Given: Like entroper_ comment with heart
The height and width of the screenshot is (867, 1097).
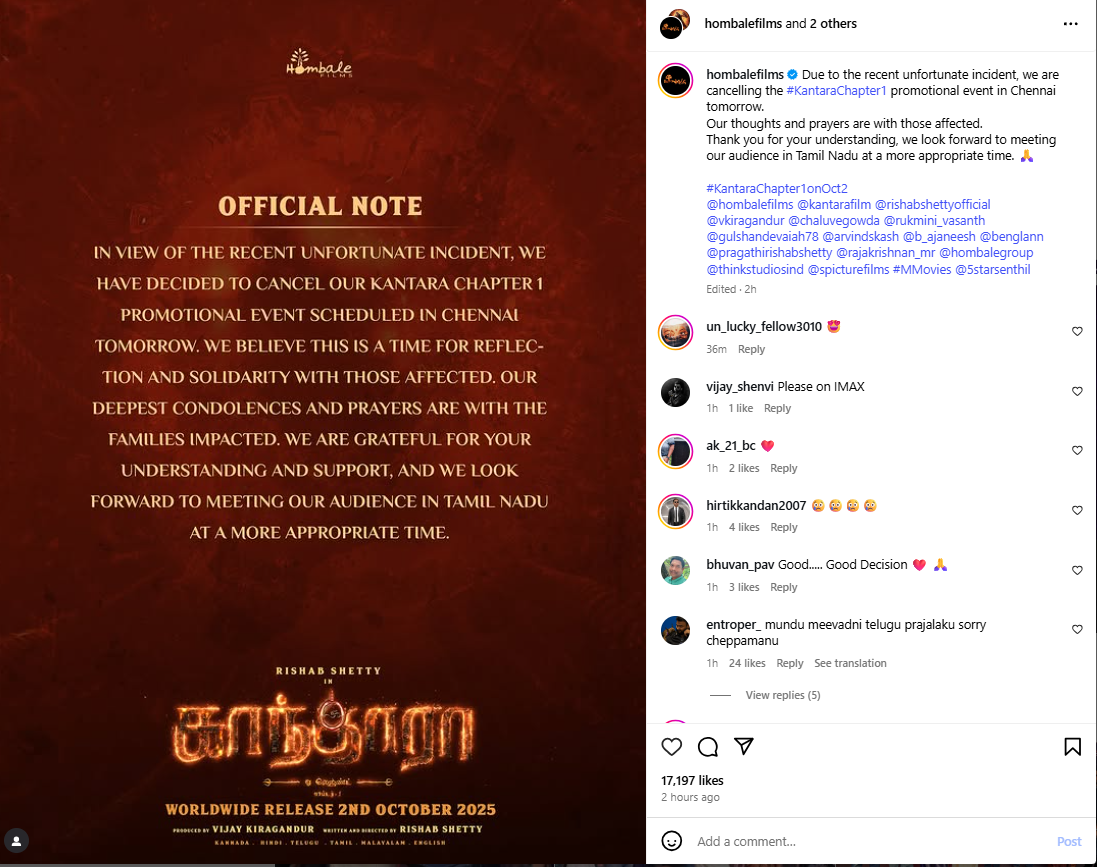Looking at the screenshot, I should pyautogui.click(x=1077, y=630).
